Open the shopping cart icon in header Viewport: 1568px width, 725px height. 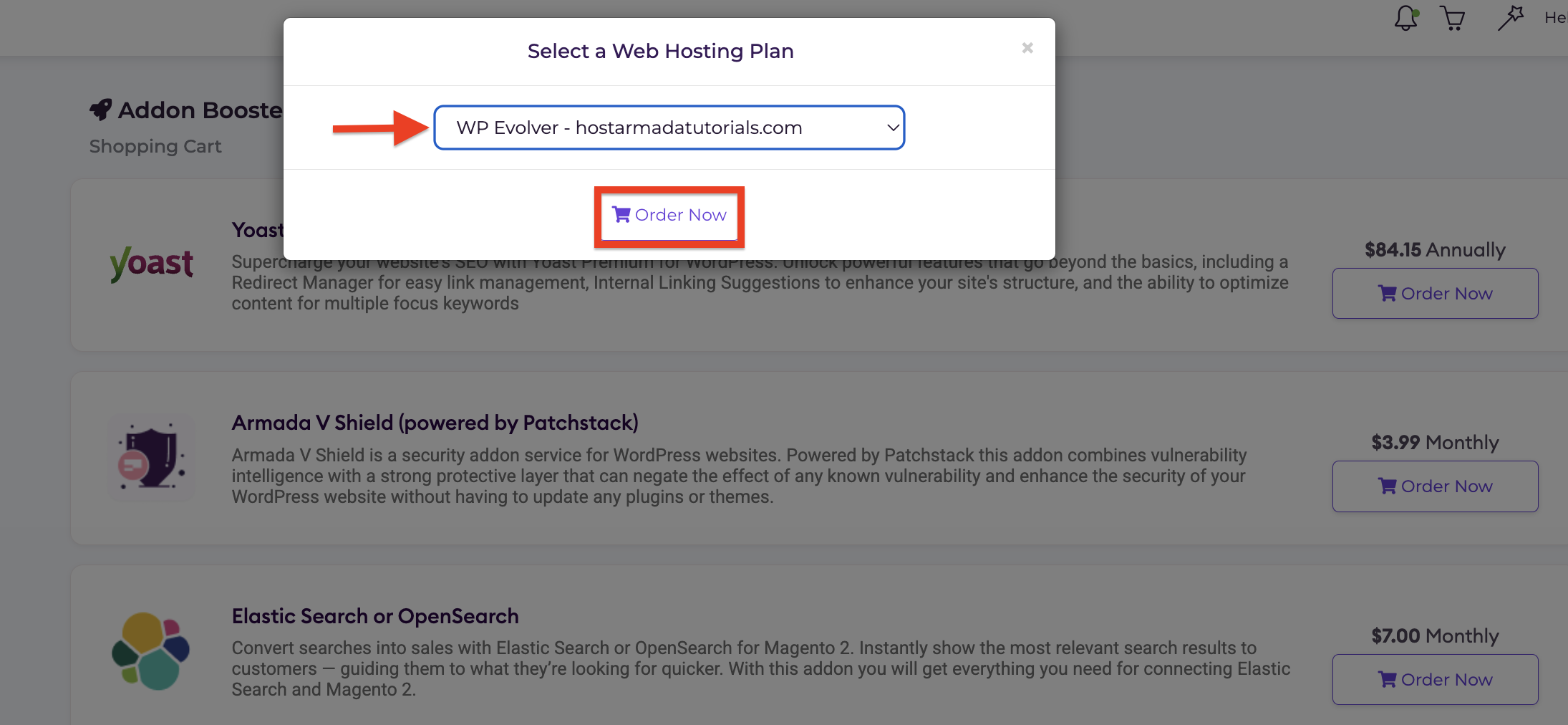[x=1452, y=18]
